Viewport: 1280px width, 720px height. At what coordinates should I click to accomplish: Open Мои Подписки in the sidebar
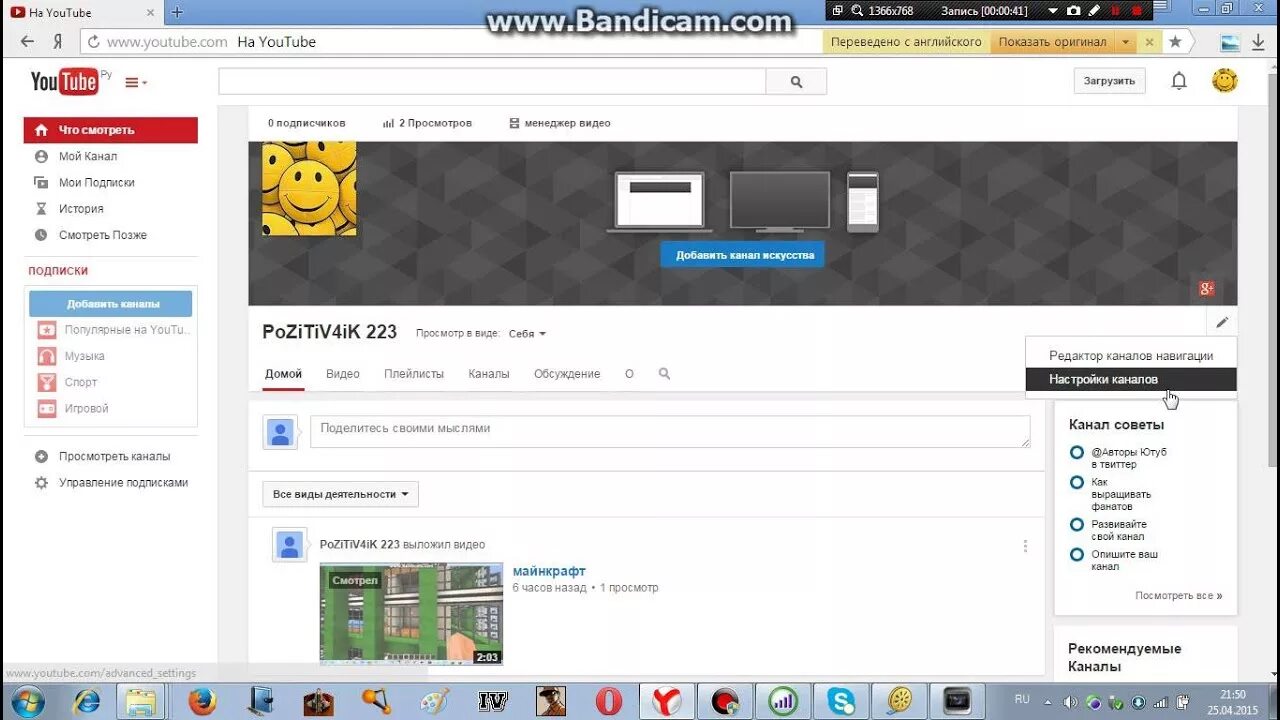(x=97, y=182)
